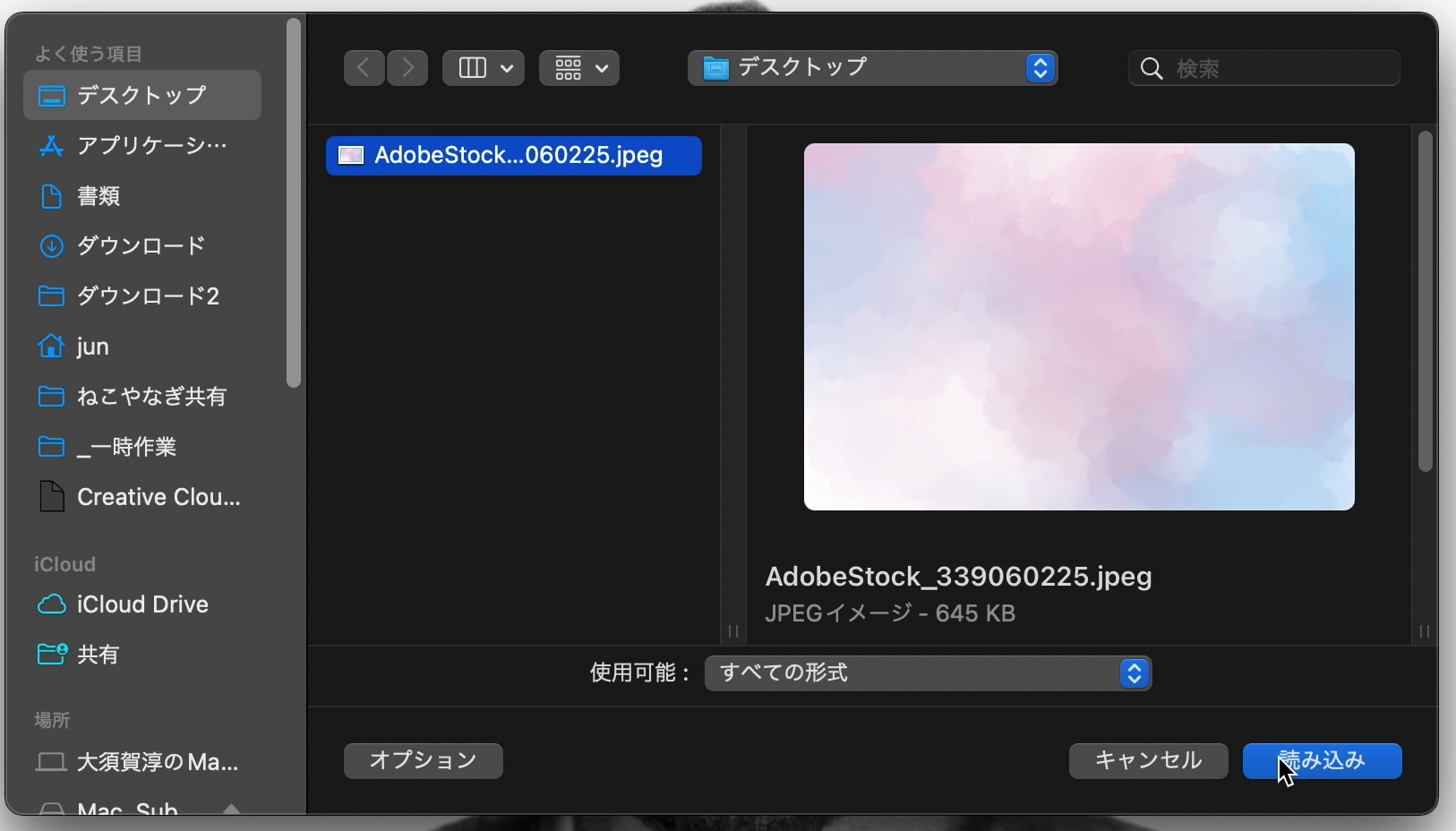Click the iCloud Drive cloud icon

pyautogui.click(x=52, y=605)
